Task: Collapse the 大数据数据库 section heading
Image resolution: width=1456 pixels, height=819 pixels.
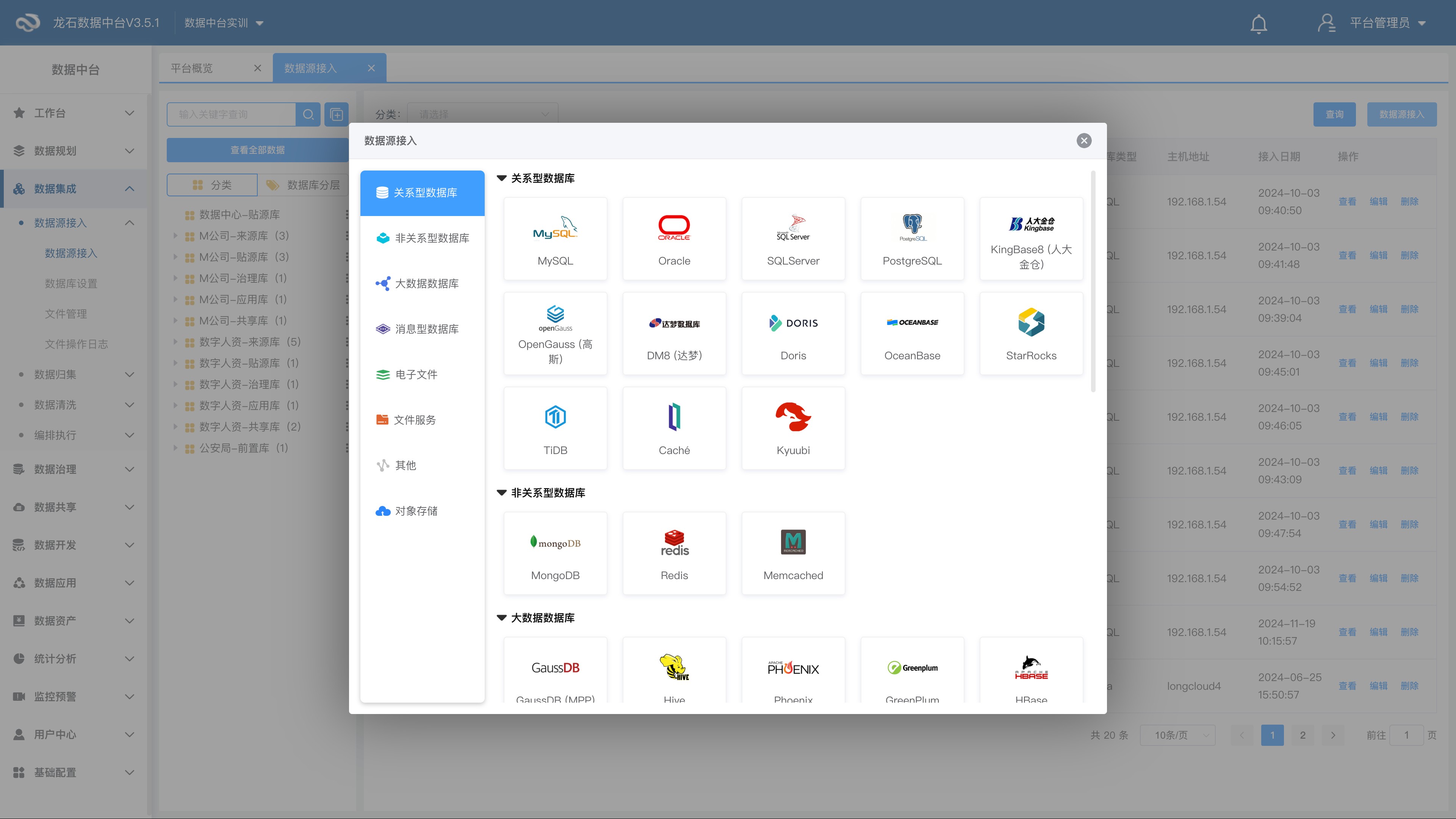Action: point(501,618)
